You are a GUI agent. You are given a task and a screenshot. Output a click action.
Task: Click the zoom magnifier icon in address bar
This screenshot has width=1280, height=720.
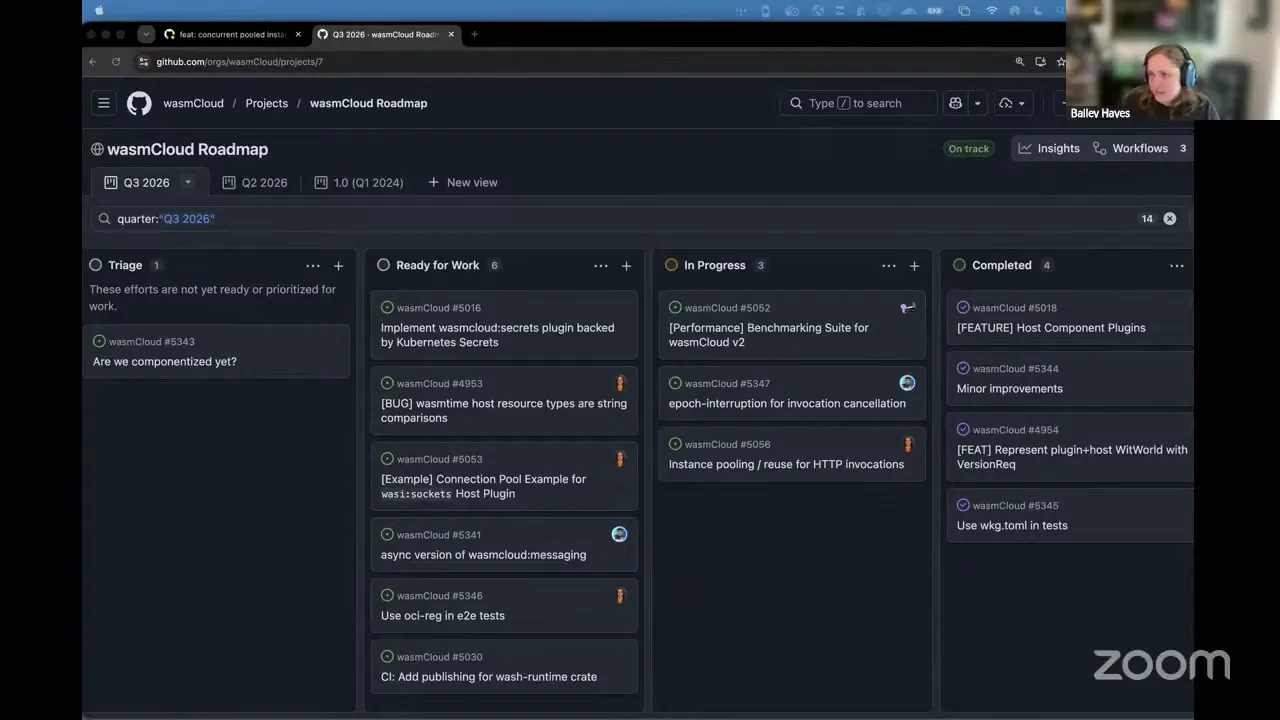click(x=1020, y=61)
